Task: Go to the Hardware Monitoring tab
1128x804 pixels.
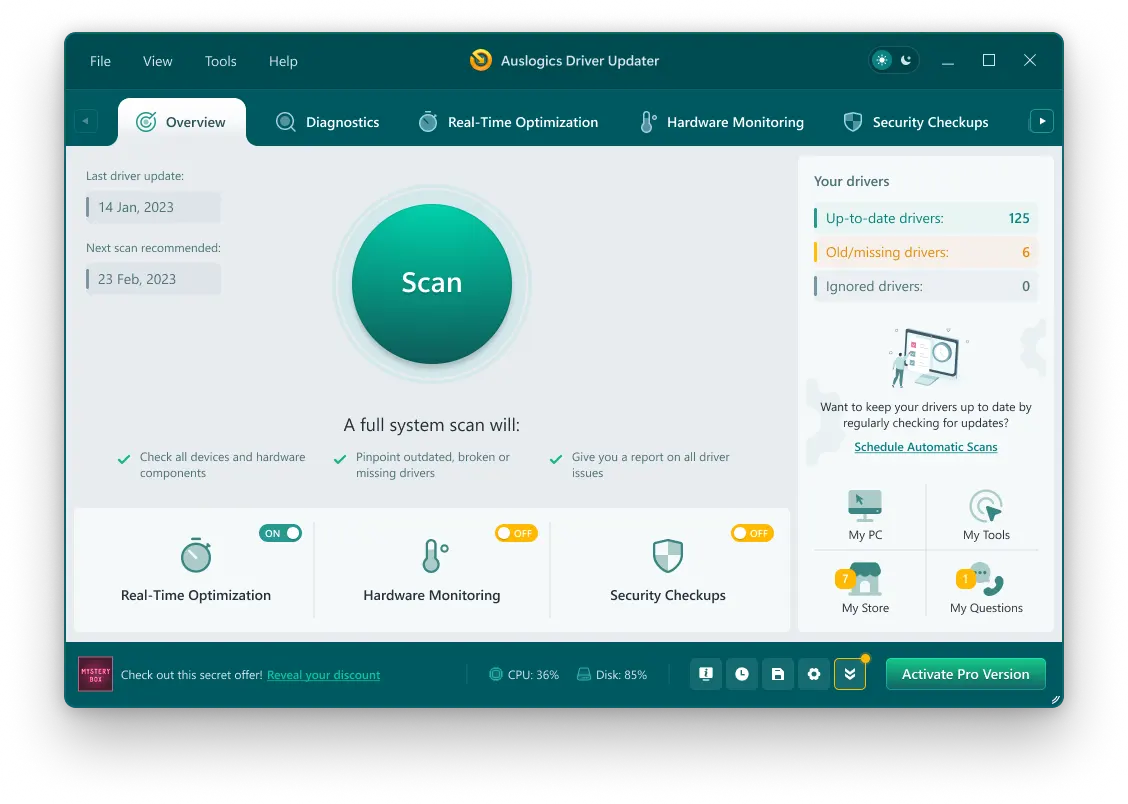Action: point(722,122)
